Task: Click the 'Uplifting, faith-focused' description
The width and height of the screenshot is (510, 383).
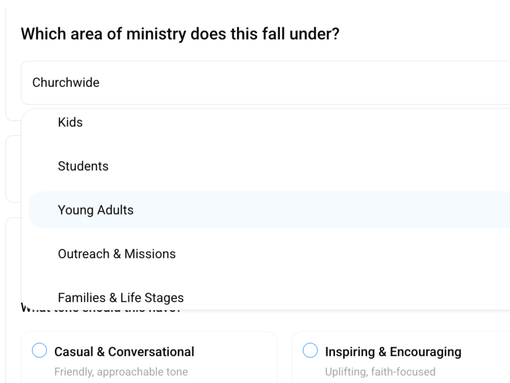Action: tap(380, 372)
